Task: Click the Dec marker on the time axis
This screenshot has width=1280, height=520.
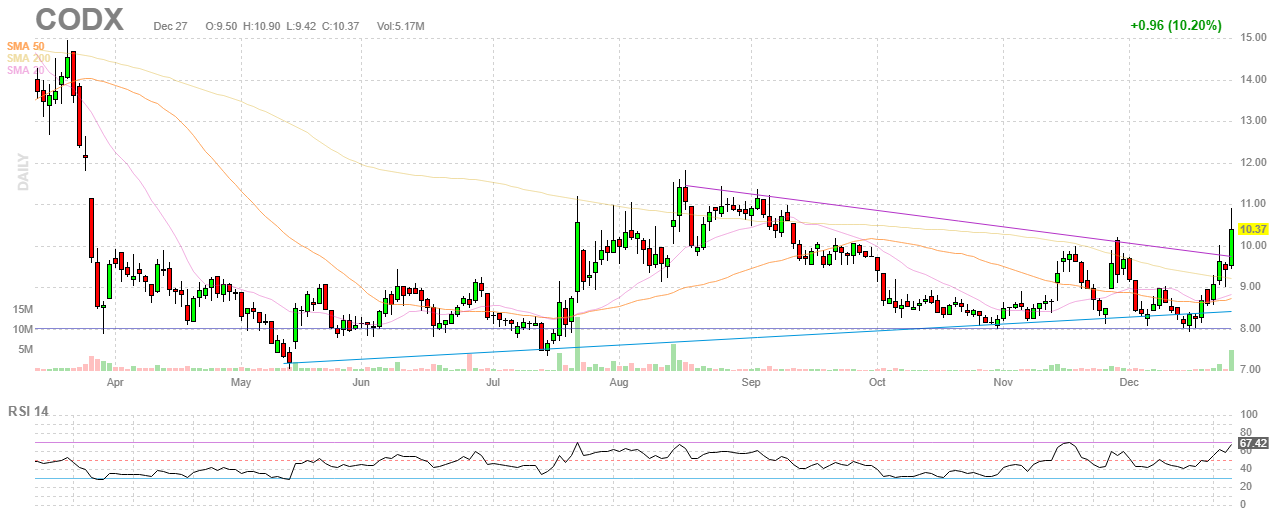Action: [1130, 382]
